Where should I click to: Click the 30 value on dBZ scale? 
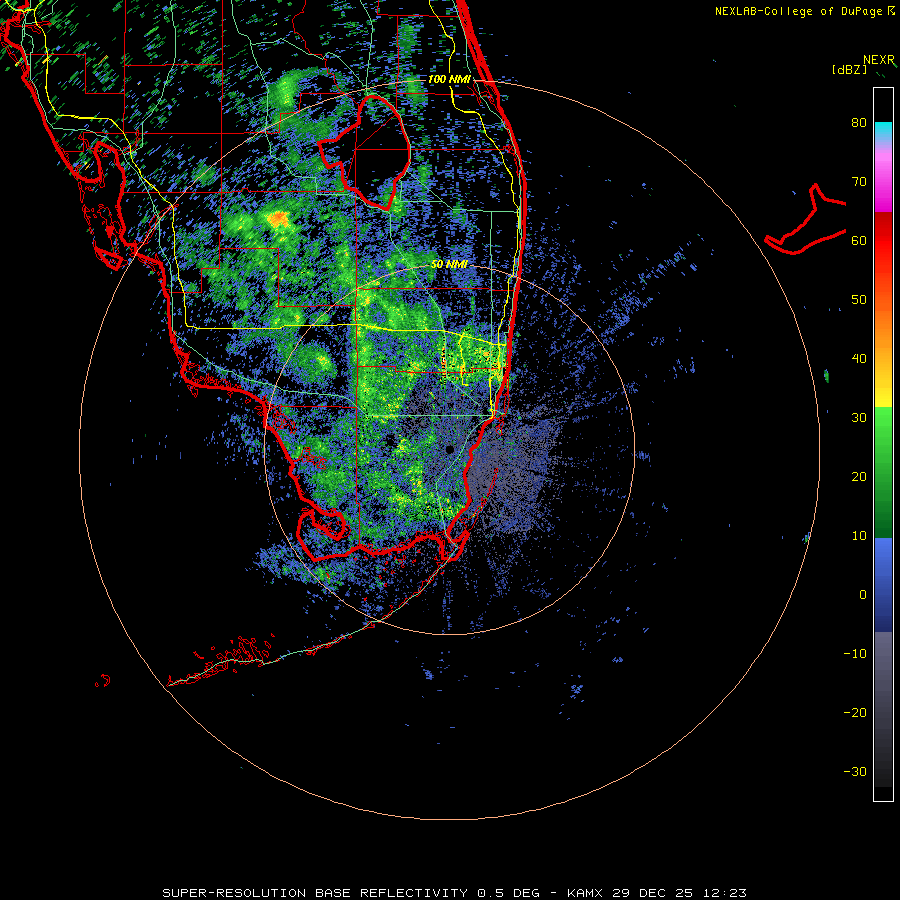[859, 418]
